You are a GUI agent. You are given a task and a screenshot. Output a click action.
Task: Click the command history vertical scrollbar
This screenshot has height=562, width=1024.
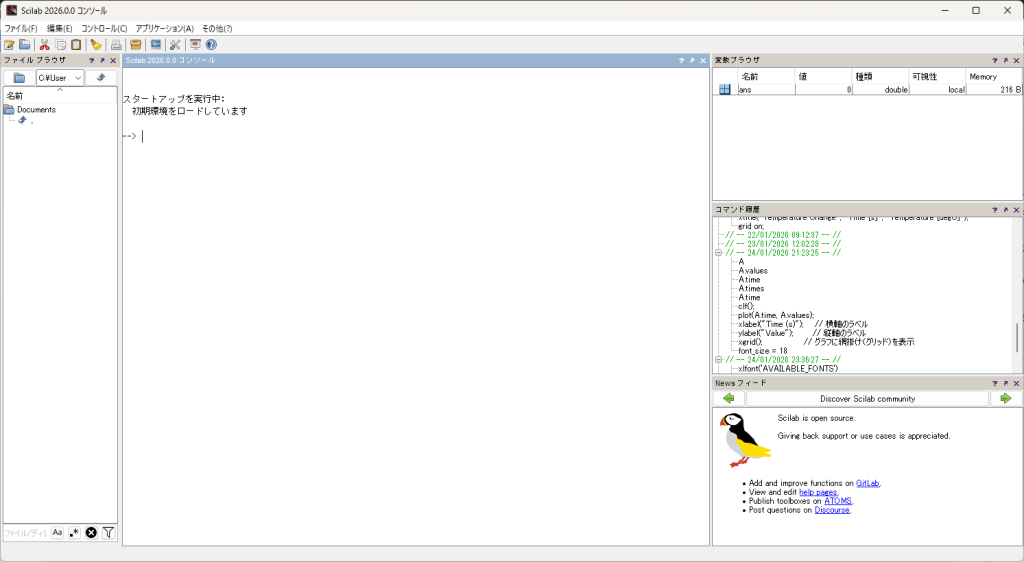click(x=1018, y=336)
